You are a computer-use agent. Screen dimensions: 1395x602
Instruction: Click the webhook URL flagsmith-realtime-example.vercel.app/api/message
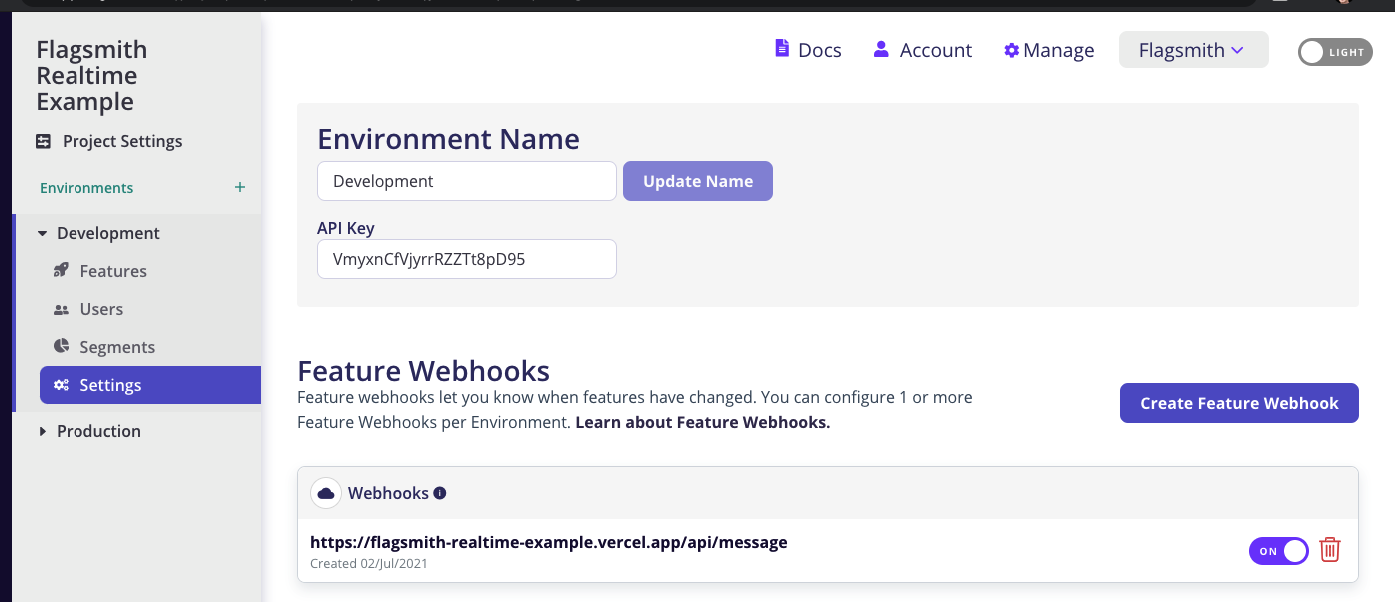tap(549, 543)
